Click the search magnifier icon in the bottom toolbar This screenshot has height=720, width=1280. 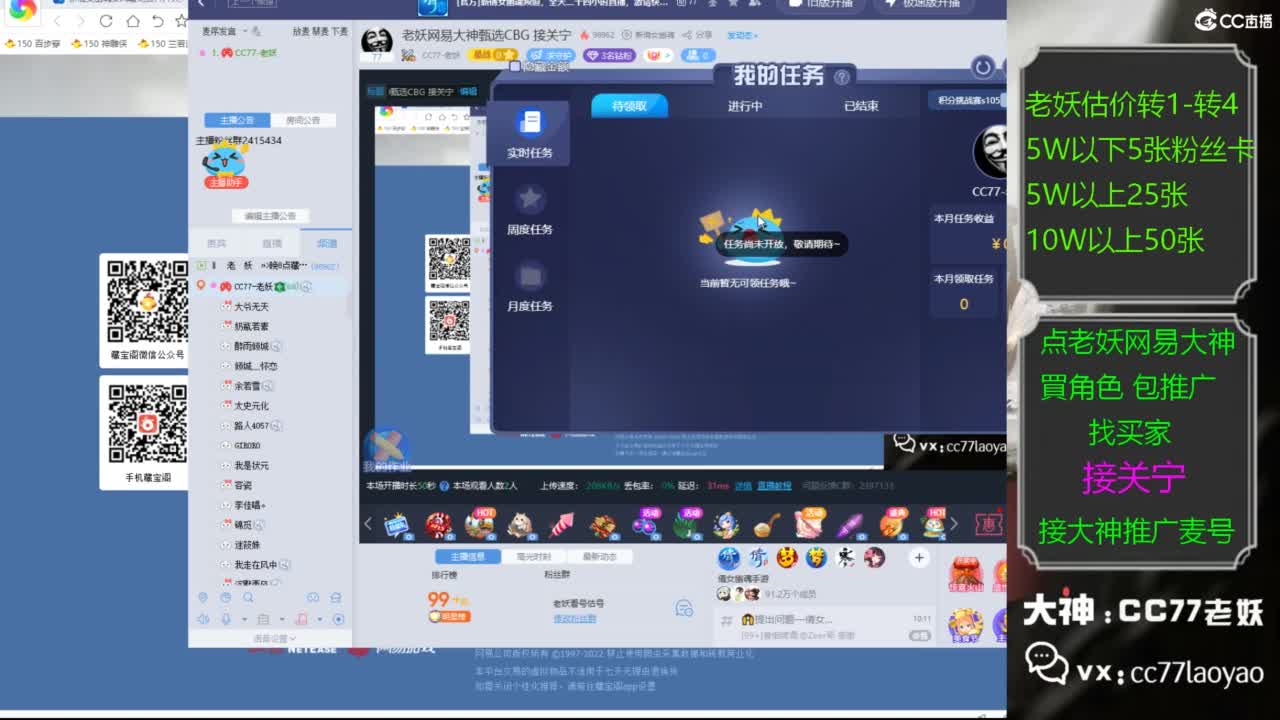pos(248,598)
